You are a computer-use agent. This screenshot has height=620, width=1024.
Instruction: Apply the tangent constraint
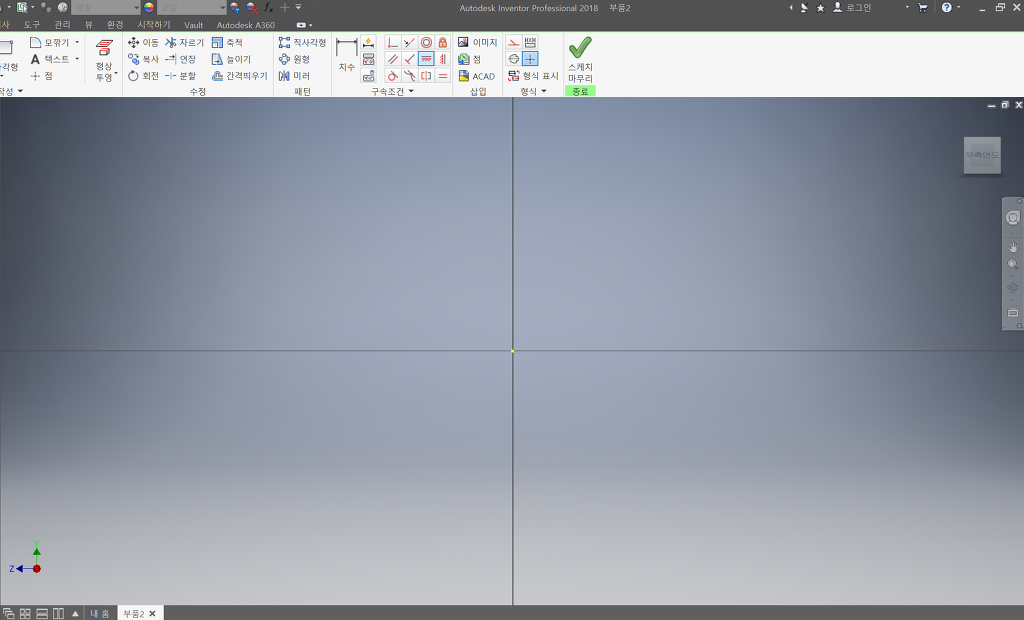(392, 76)
